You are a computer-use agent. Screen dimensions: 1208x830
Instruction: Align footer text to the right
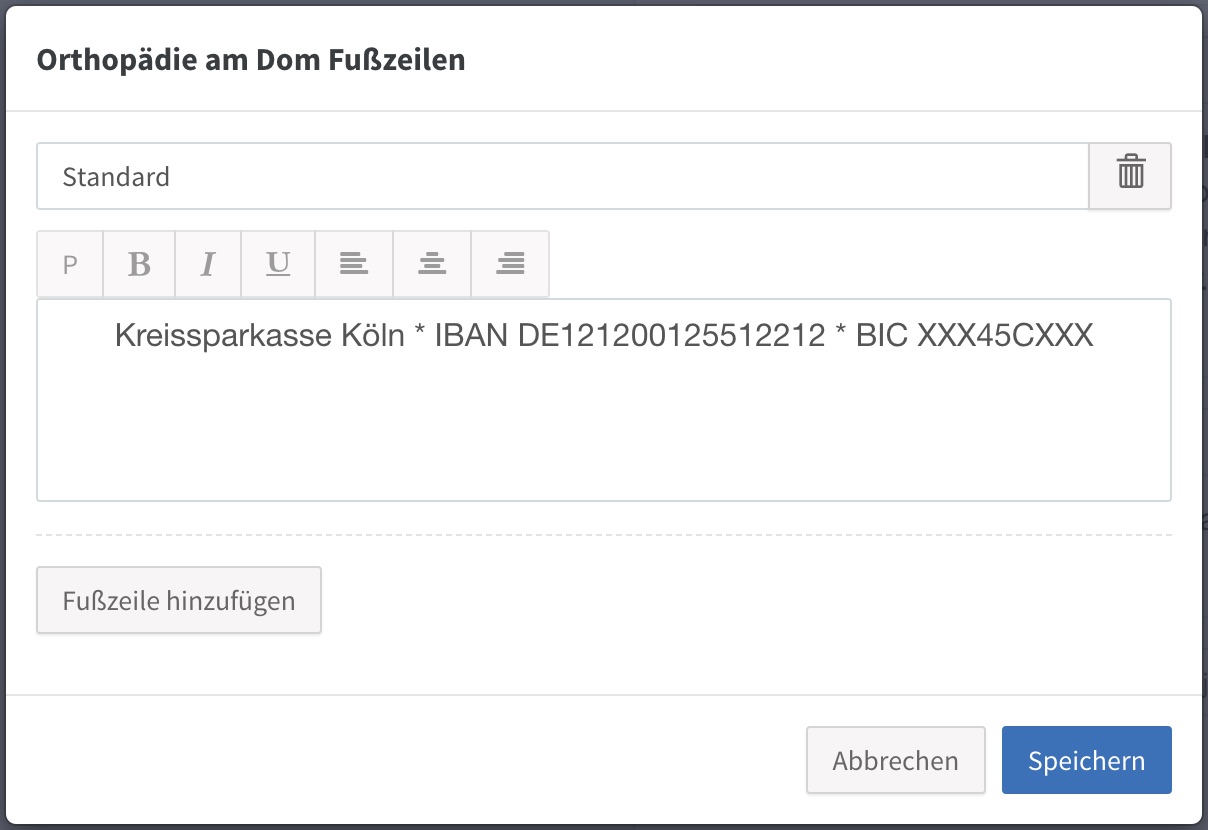510,264
